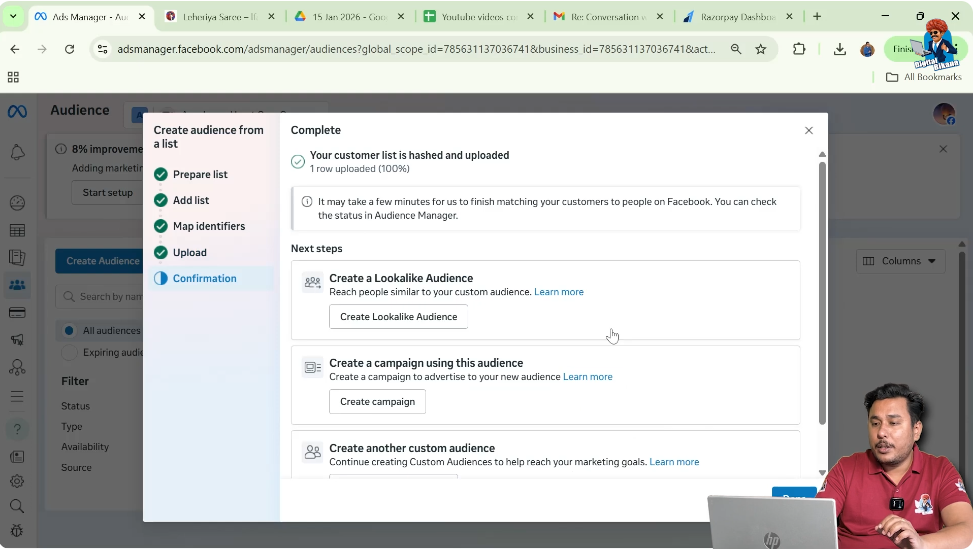Click the browser address bar
Image resolution: width=975 pixels, height=551 pixels.
coord(415,49)
